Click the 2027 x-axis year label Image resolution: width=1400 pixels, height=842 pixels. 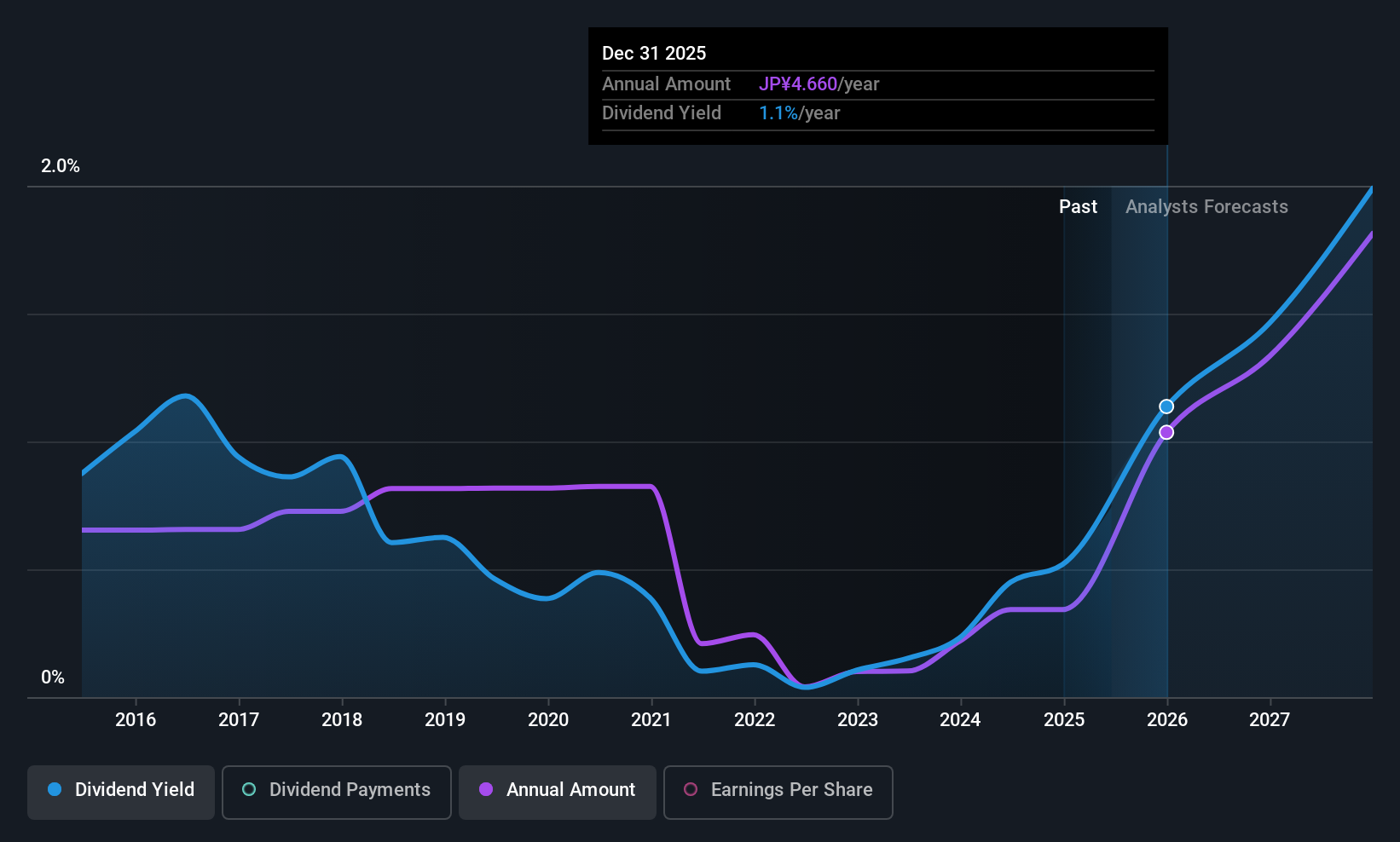click(1270, 720)
